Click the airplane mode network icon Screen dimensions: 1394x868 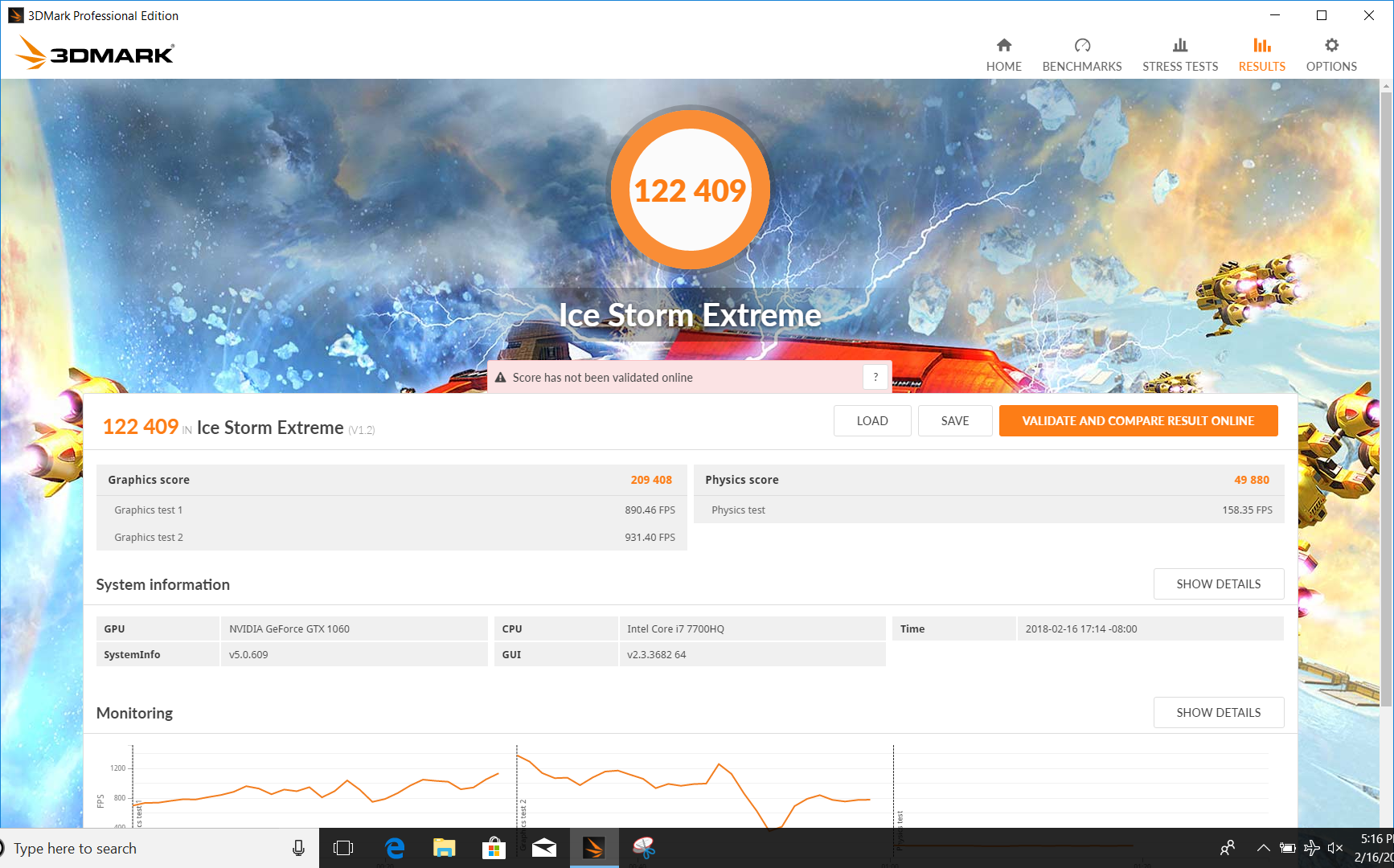pos(1311,849)
